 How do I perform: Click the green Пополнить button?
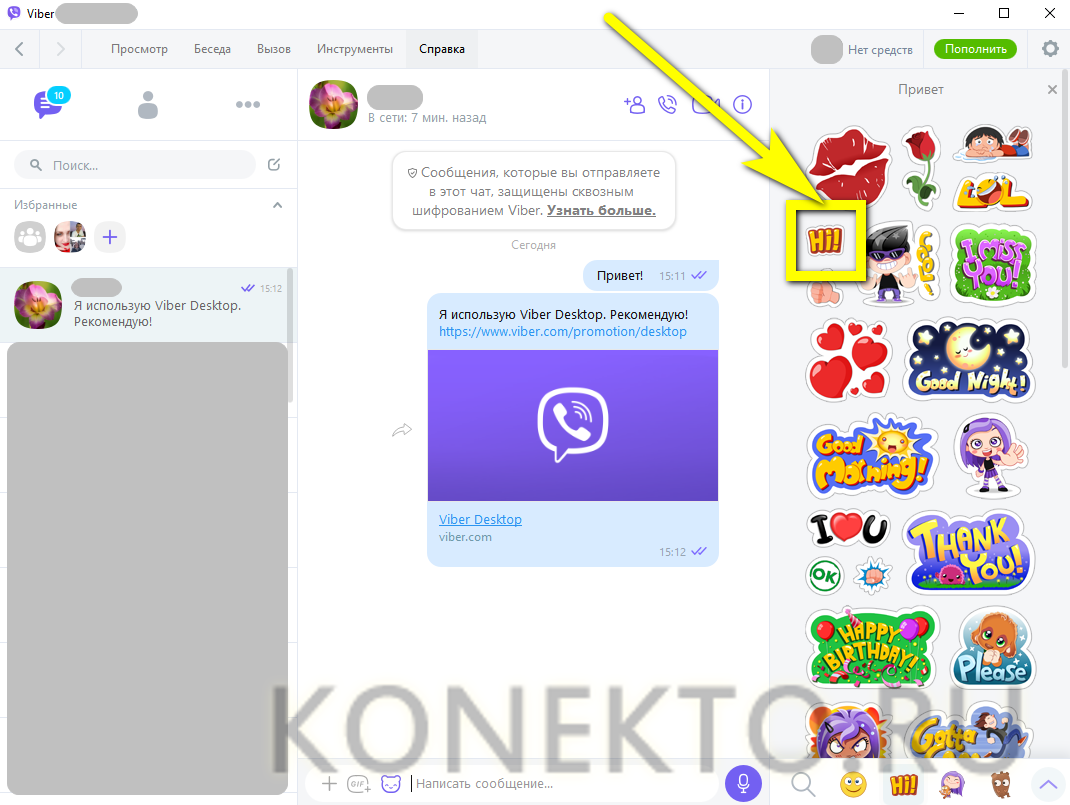975,49
